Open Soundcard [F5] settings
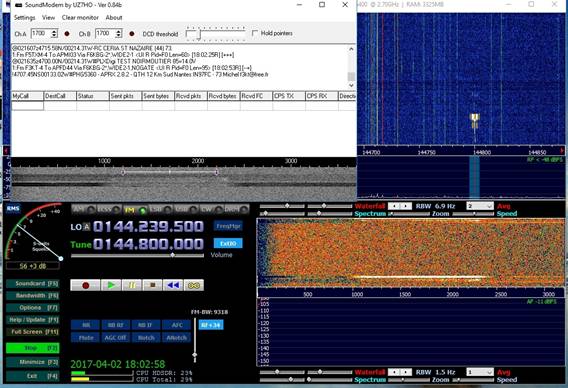568x388 pixels. point(33,284)
